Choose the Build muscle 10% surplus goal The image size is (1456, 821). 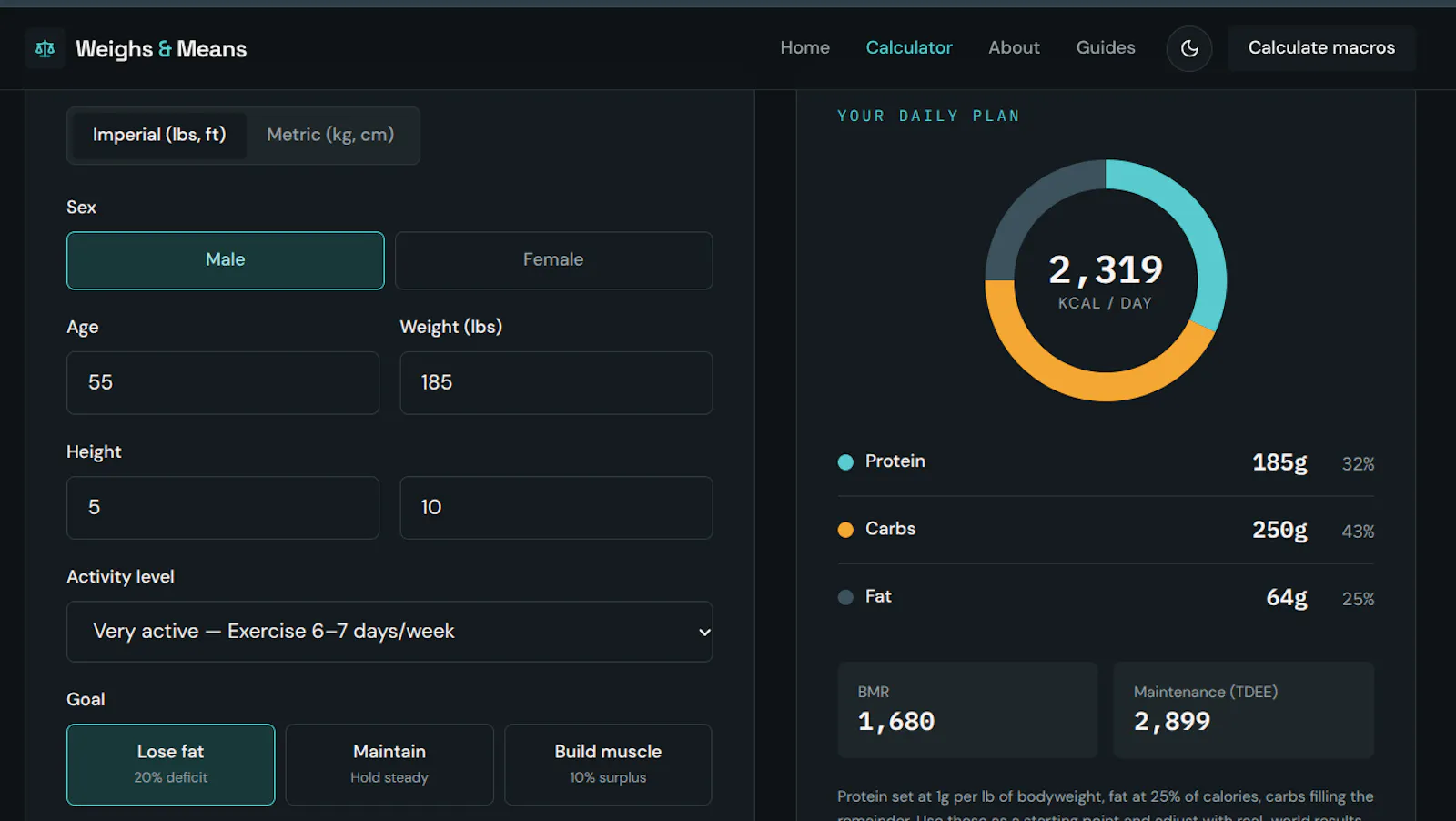(608, 765)
